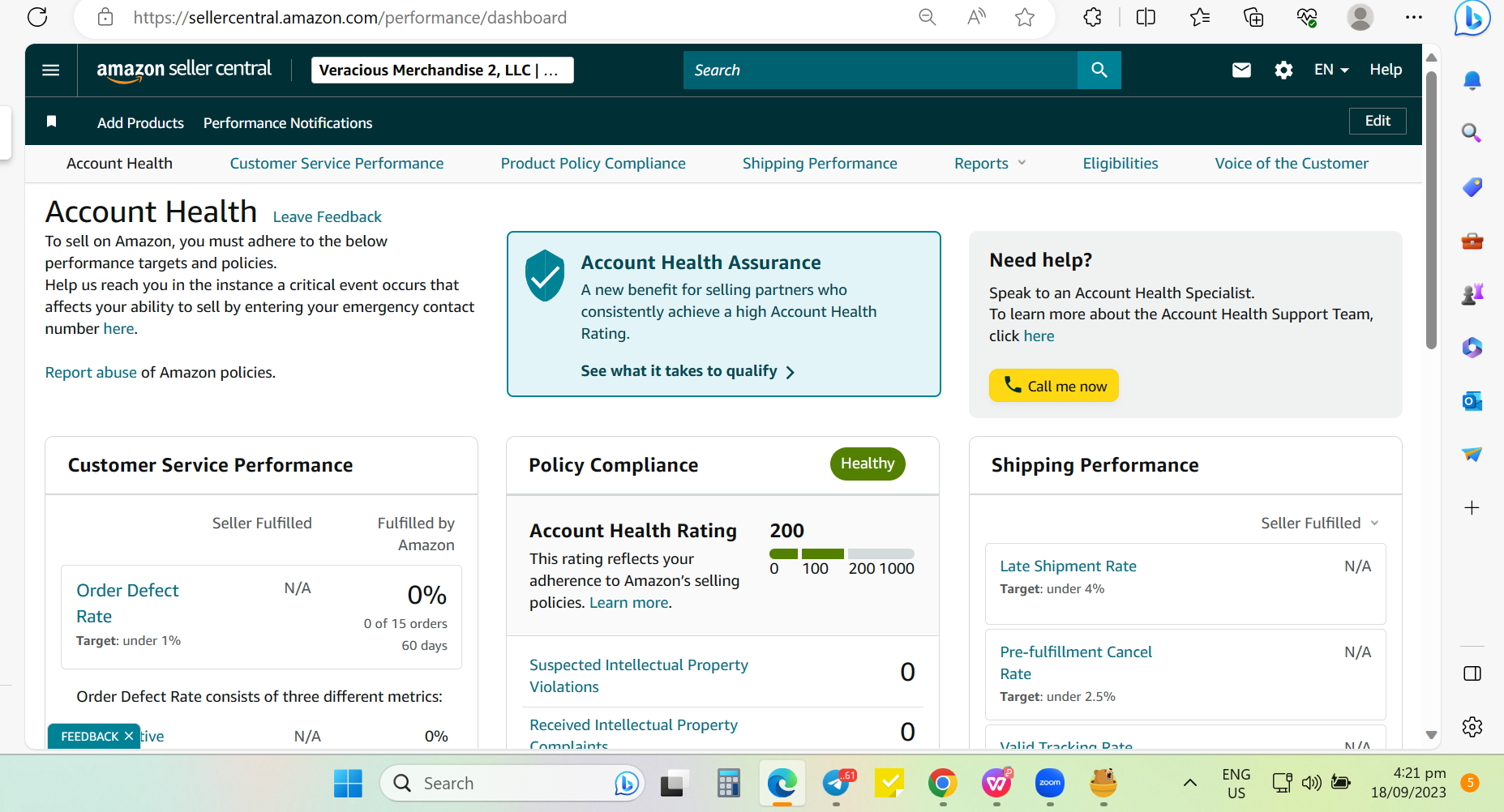Open the Voice of the Customer tab
The width and height of the screenshot is (1504, 812).
pyautogui.click(x=1292, y=164)
